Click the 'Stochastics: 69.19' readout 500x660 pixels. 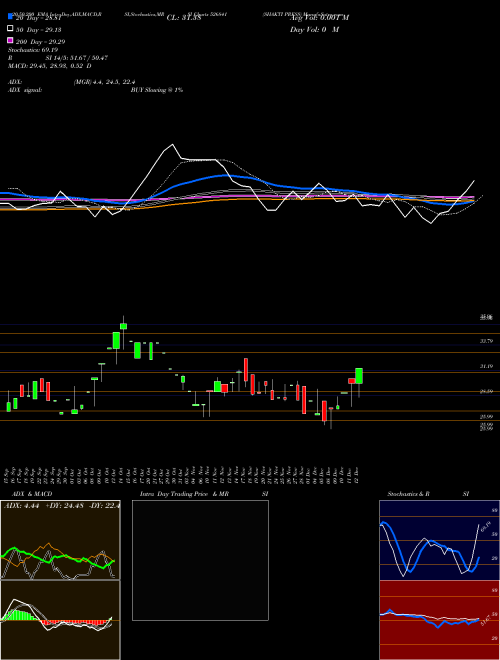[x=33, y=50]
